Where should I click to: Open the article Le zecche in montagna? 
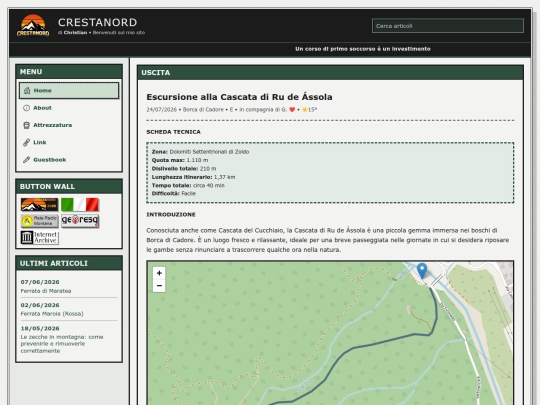(62, 344)
